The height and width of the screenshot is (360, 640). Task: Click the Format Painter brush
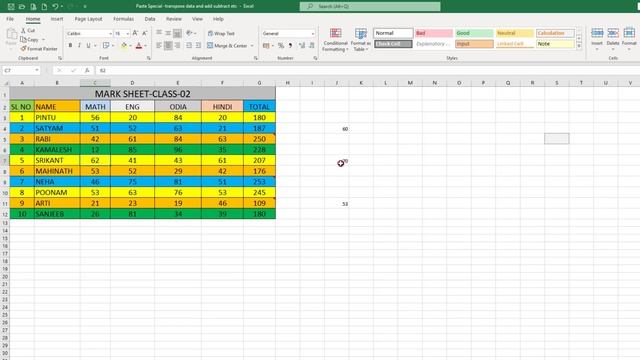coord(23,49)
